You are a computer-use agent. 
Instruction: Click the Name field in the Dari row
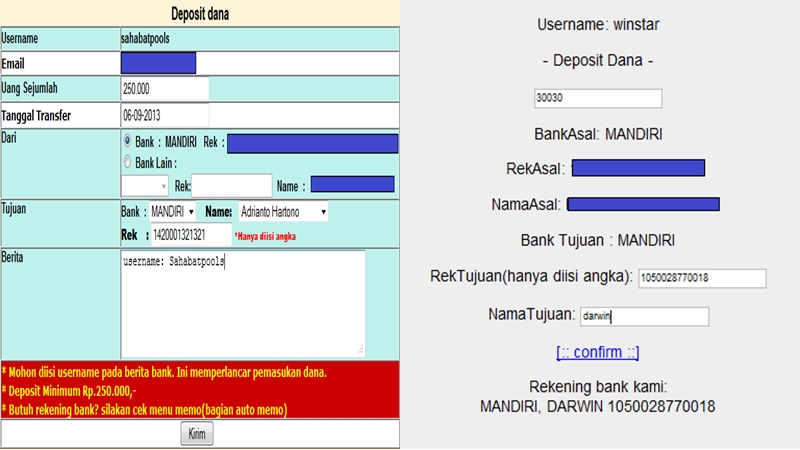click(352, 185)
